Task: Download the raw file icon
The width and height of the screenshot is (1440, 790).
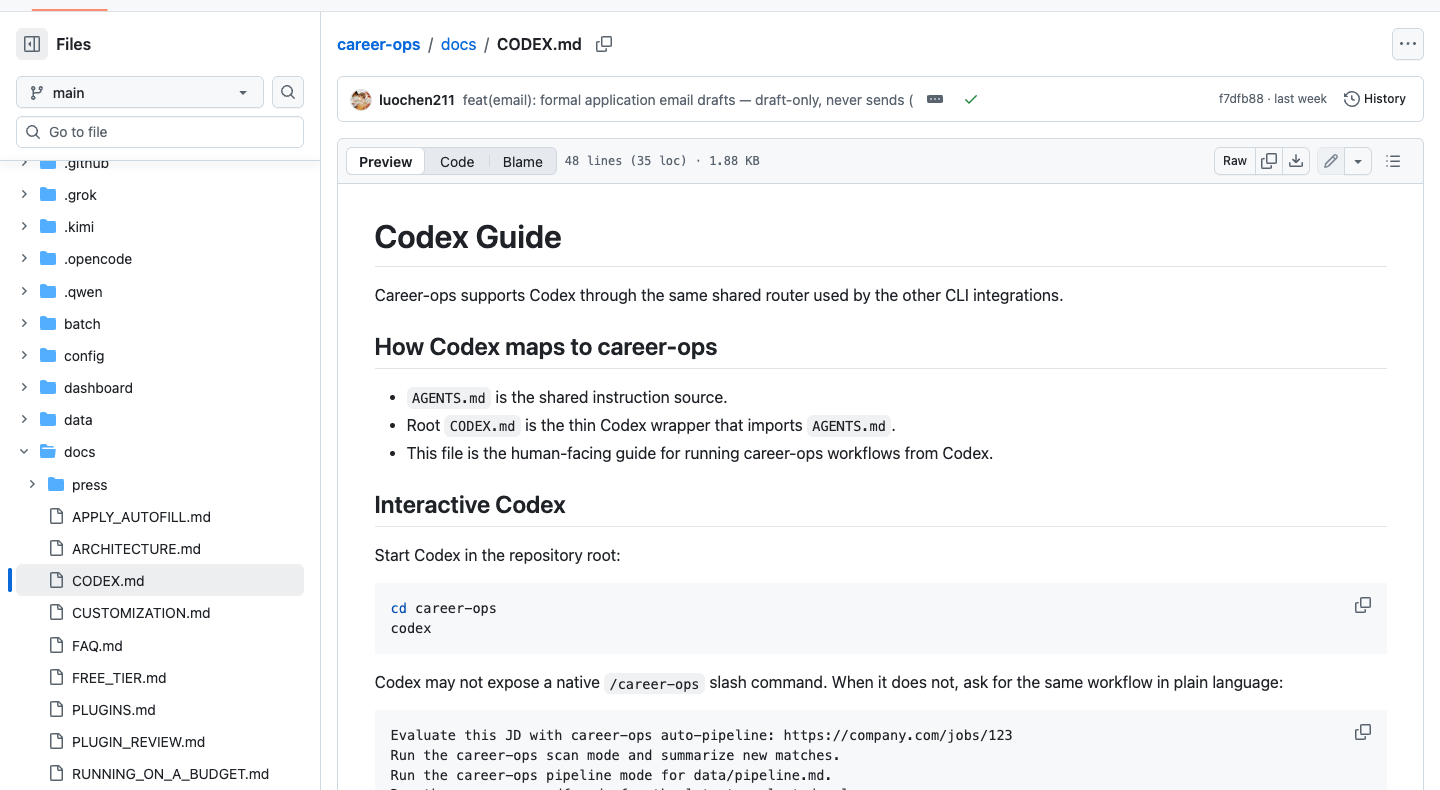Action: coord(1296,161)
